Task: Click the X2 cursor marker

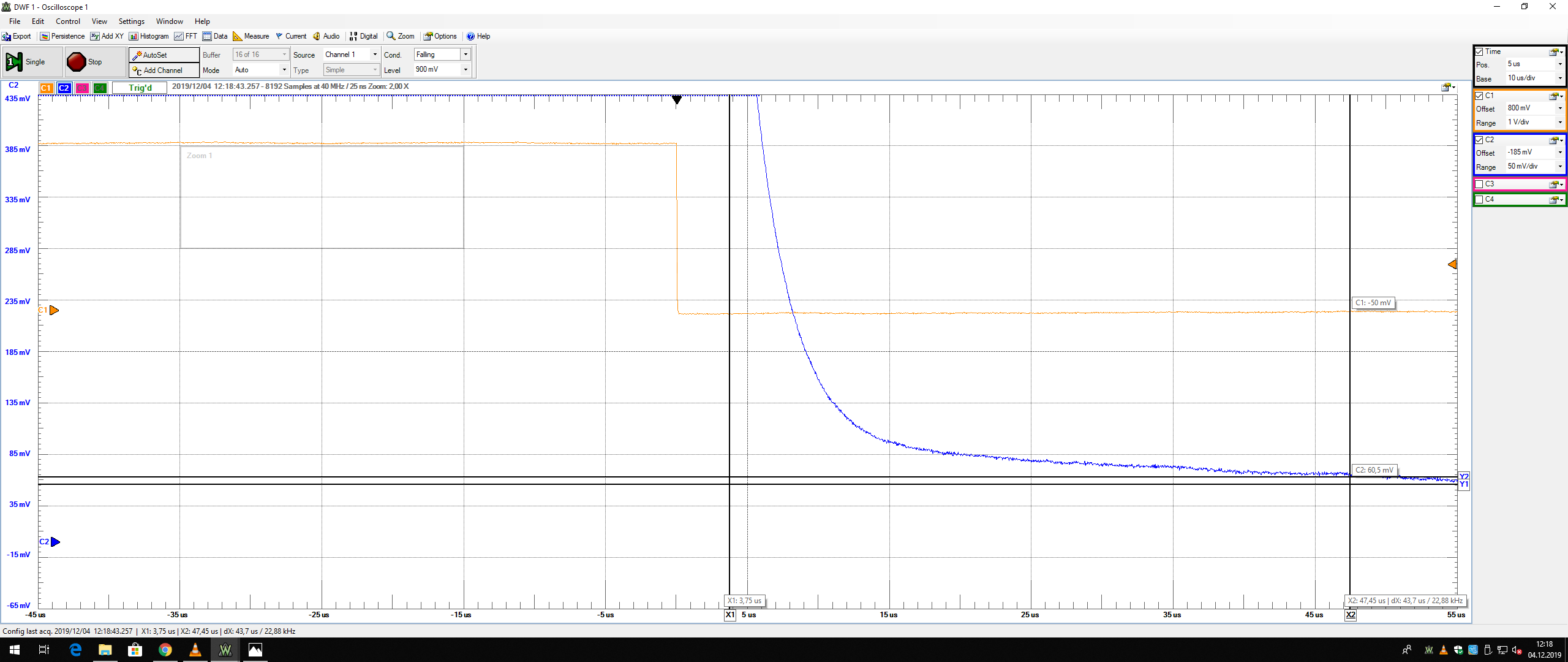Action: tap(1351, 615)
